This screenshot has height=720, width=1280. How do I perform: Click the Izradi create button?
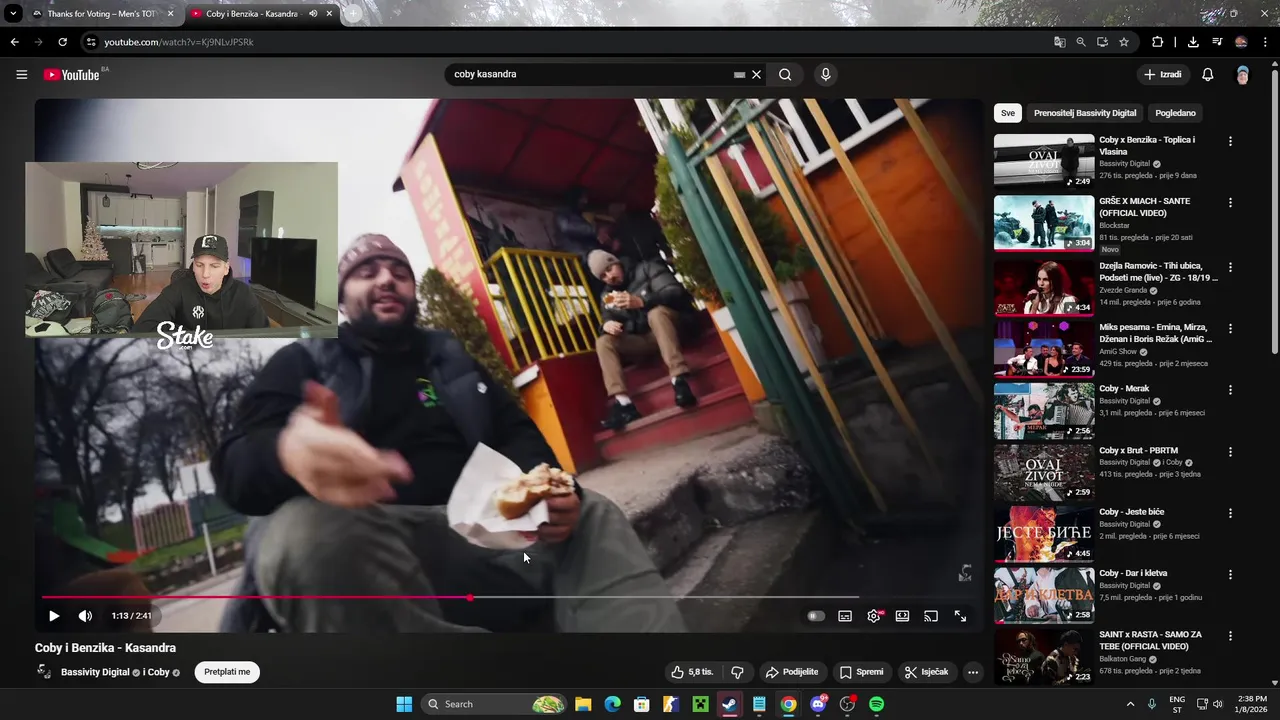(1163, 74)
